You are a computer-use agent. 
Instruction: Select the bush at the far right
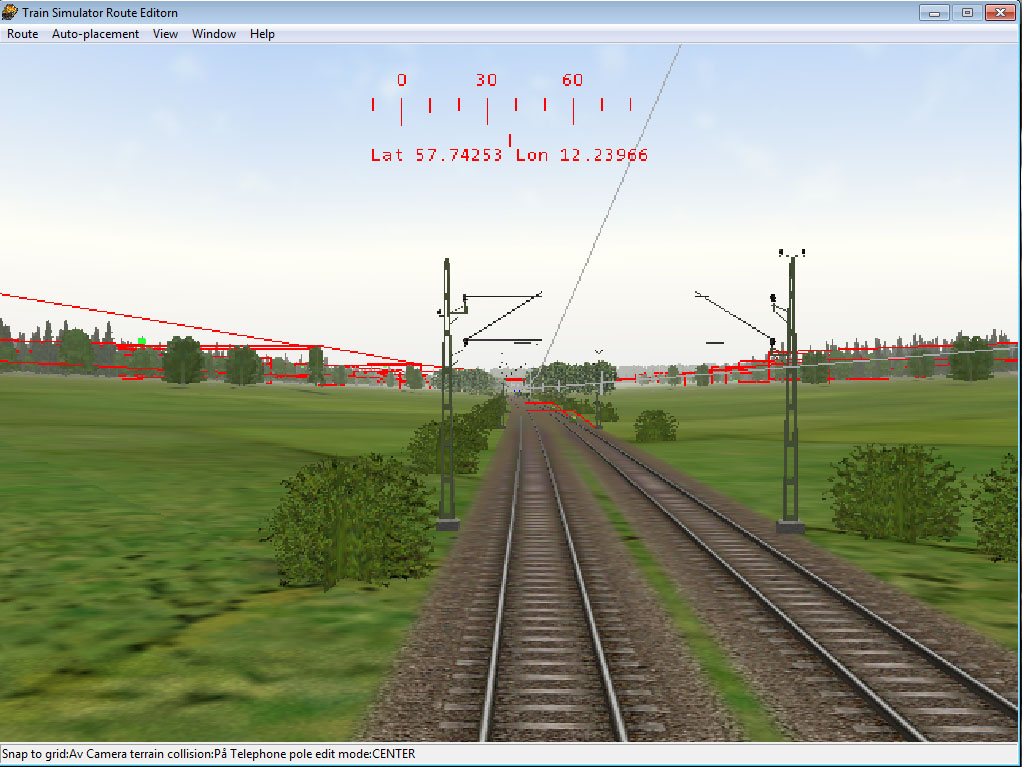tap(1000, 505)
